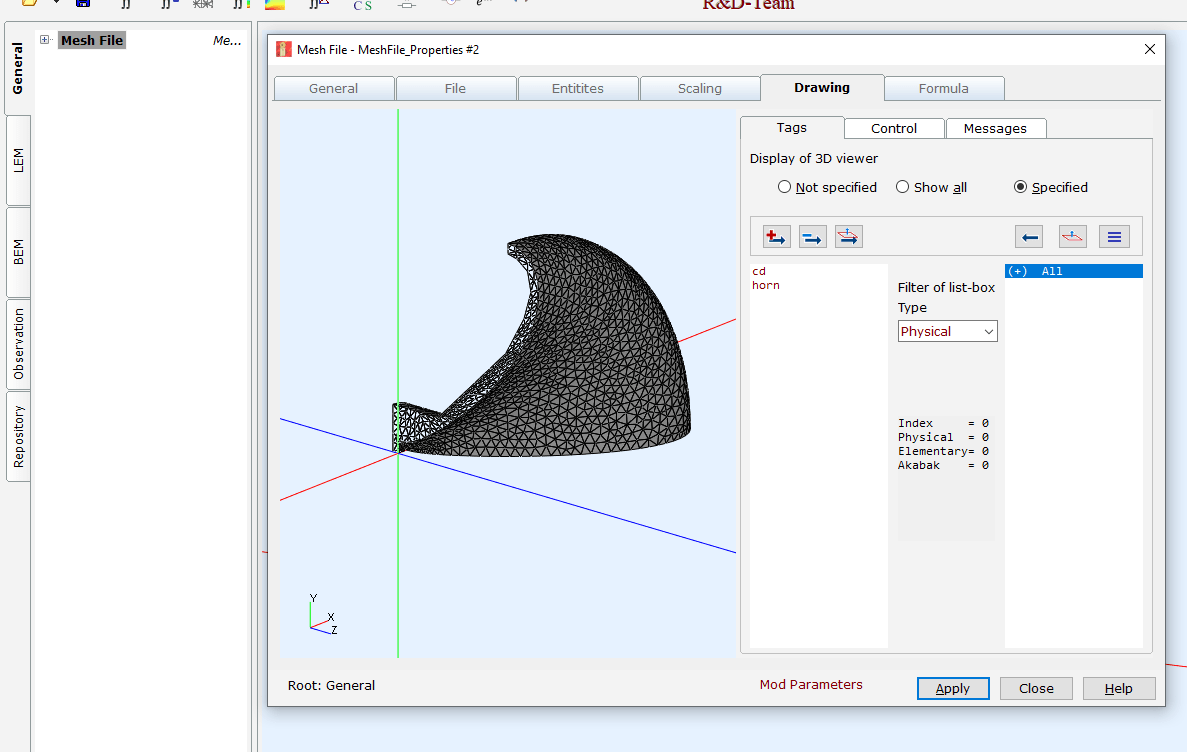This screenshot has width=1187, height=752.
Task: Click the Index = 0 info line
Action: 943,423
